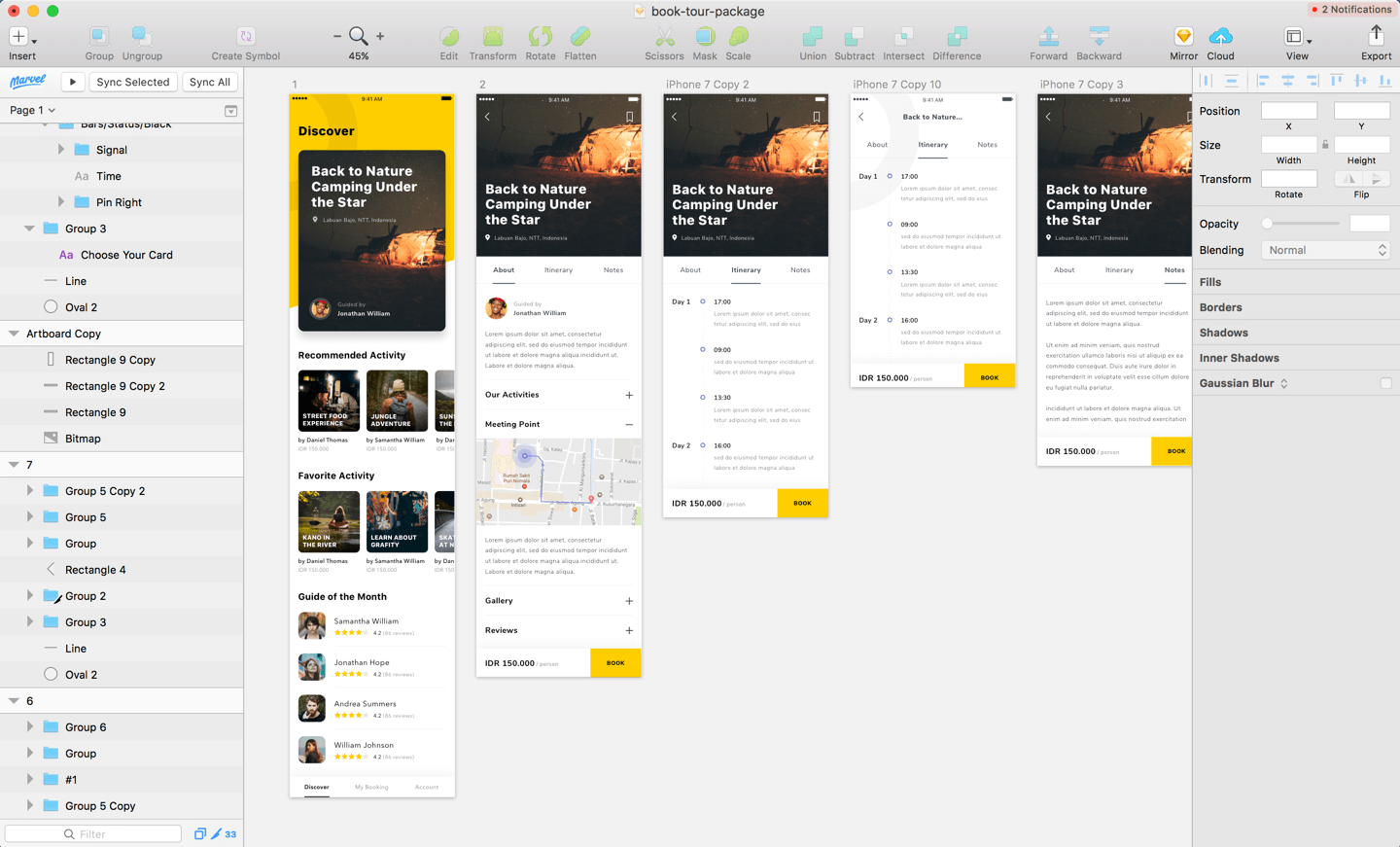Click the Rotate tool icon
Viewport: 1400px width, 847px height.
coord(540,38)
